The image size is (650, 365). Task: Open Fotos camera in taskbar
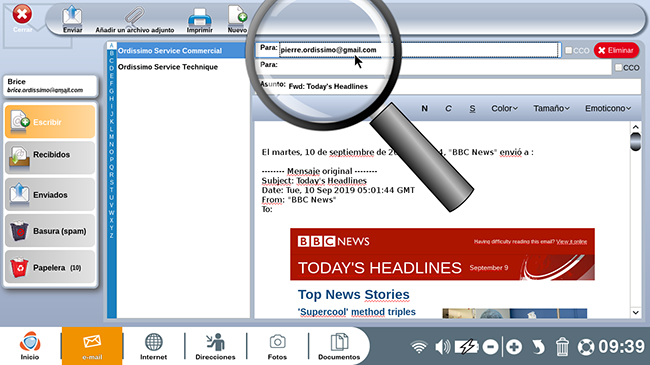(277, 346)
